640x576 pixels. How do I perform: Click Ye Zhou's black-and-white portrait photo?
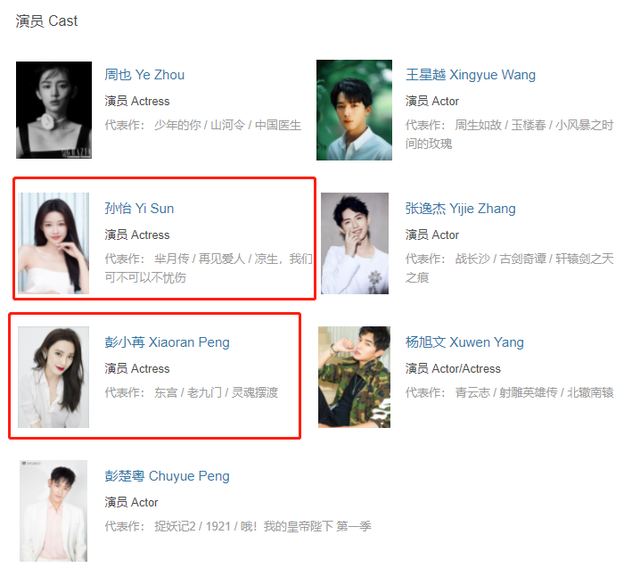(x=54, y=110)
